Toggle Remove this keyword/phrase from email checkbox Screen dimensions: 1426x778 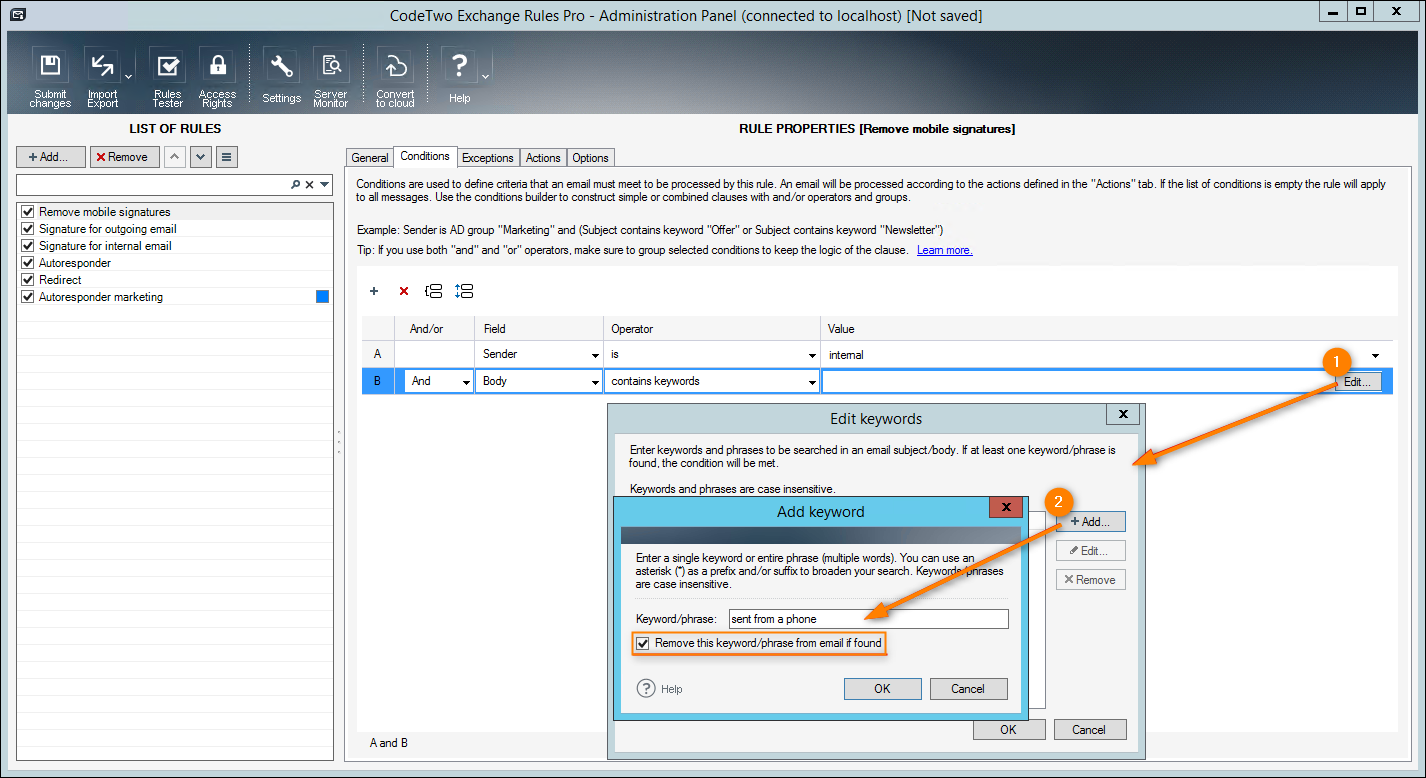[x=644, y=643]
